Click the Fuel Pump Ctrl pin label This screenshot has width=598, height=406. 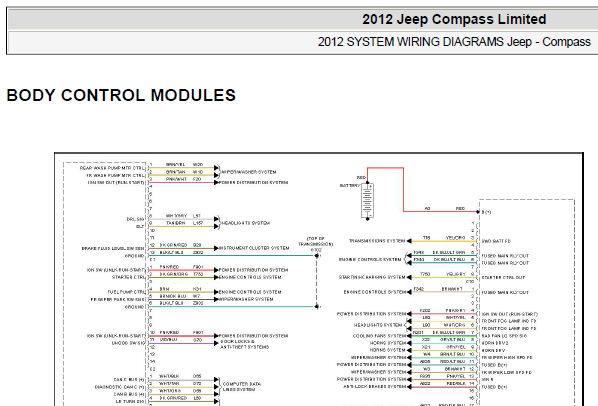point(126,292)
